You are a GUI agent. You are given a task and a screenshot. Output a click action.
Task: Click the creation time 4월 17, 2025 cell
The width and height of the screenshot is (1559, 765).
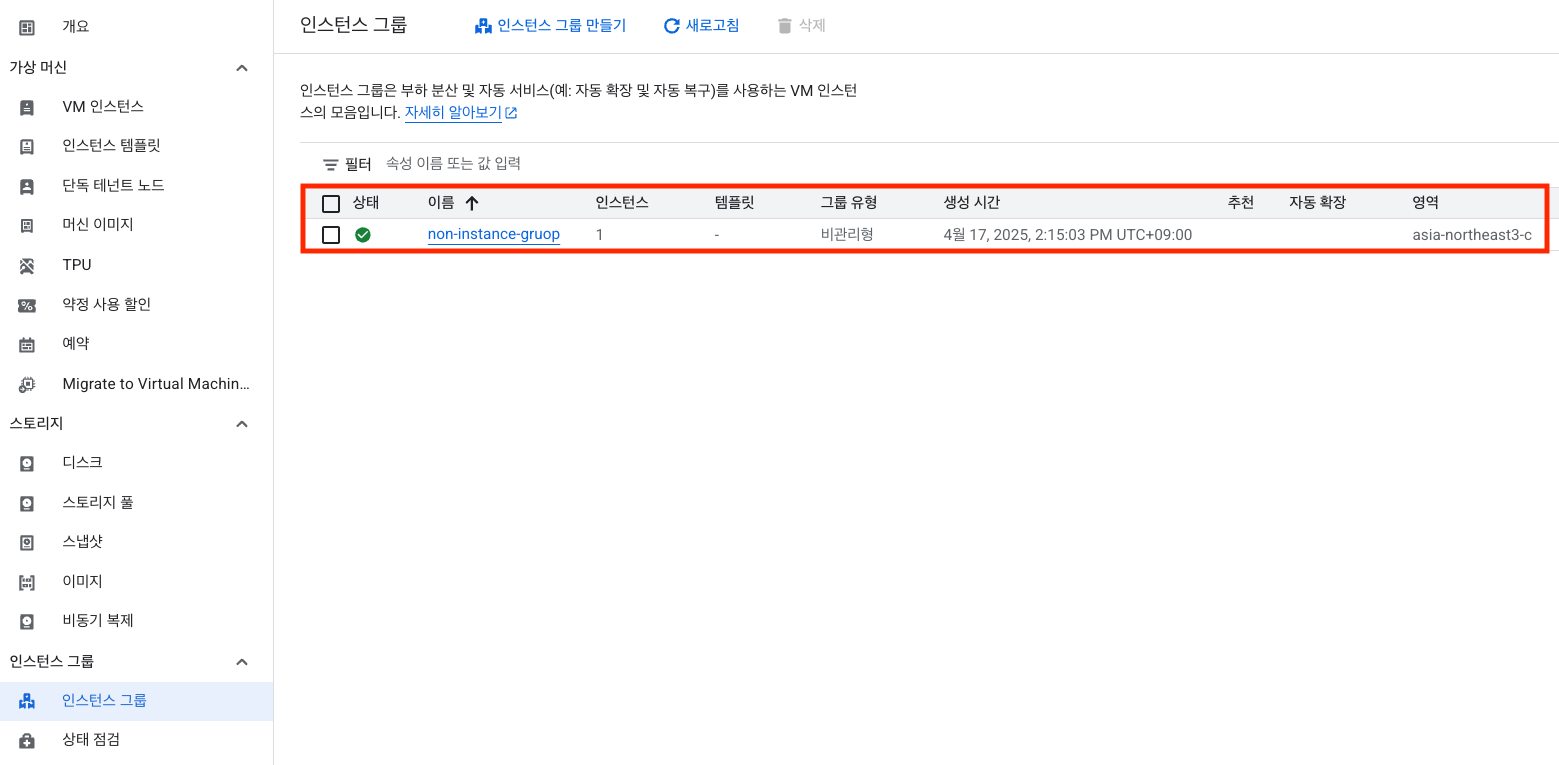click(1068, 234)
